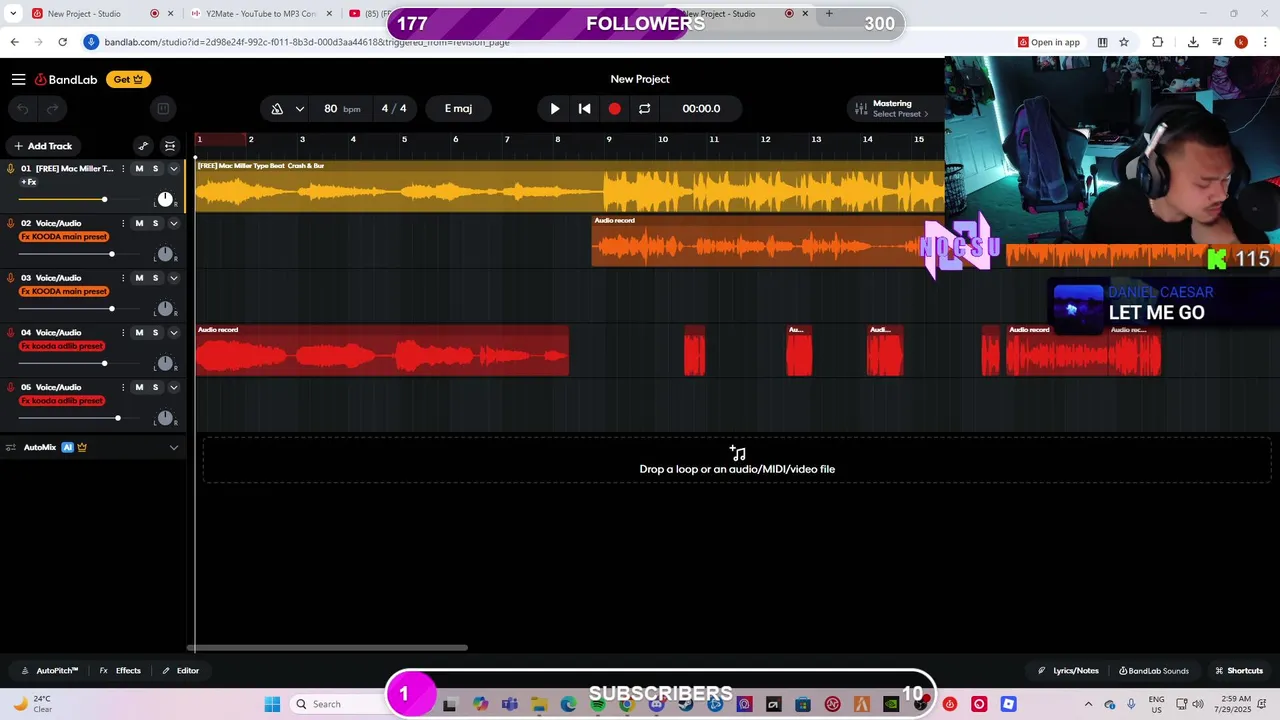Click the redo arrow icon
The width and height of the screenshot is (1280, 720).
tap(53, 109)
